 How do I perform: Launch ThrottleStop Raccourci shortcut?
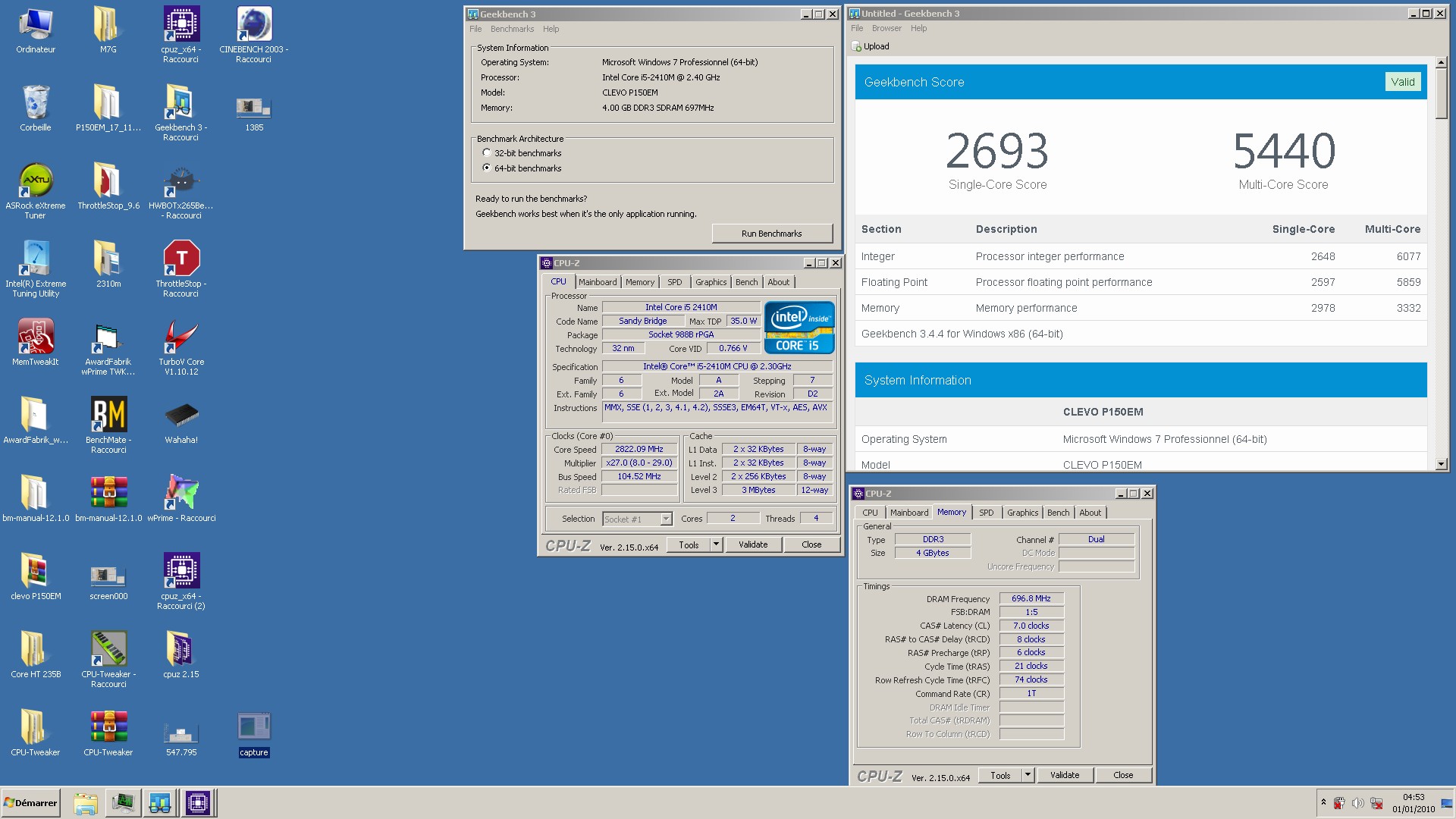click(180, 269)
